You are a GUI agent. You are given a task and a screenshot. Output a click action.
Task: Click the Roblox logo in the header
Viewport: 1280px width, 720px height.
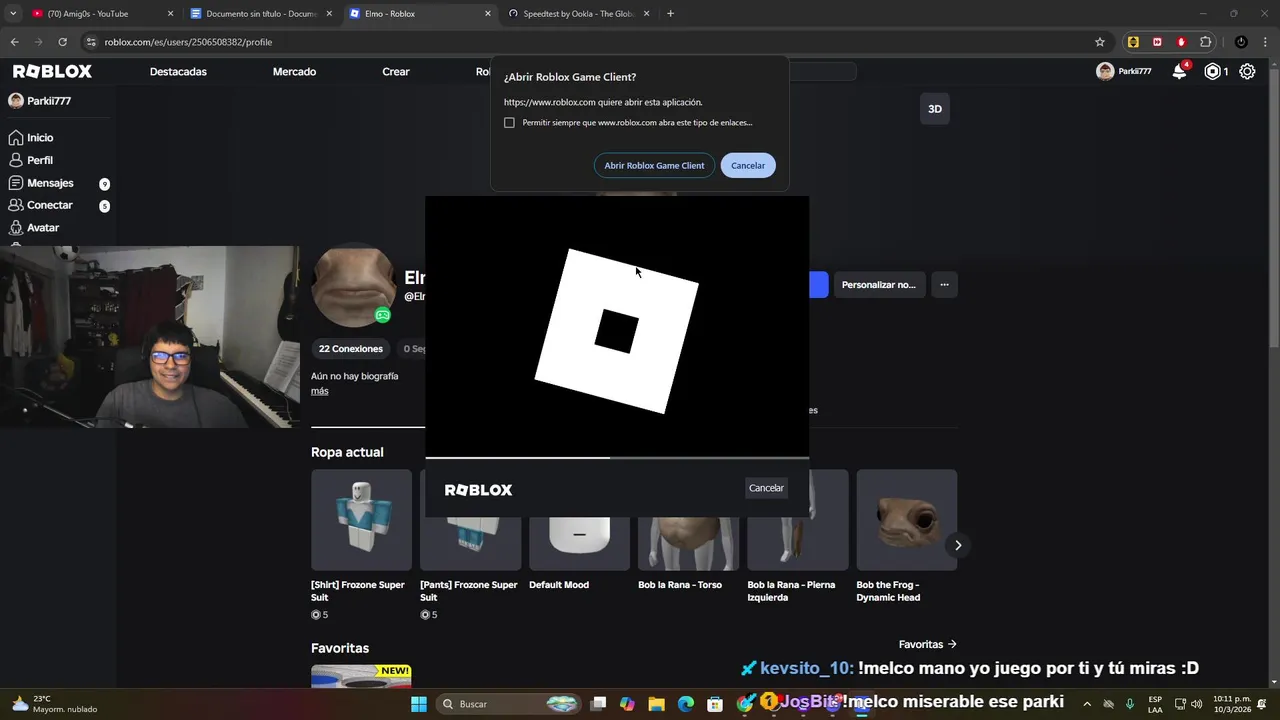tap(52, 71)
